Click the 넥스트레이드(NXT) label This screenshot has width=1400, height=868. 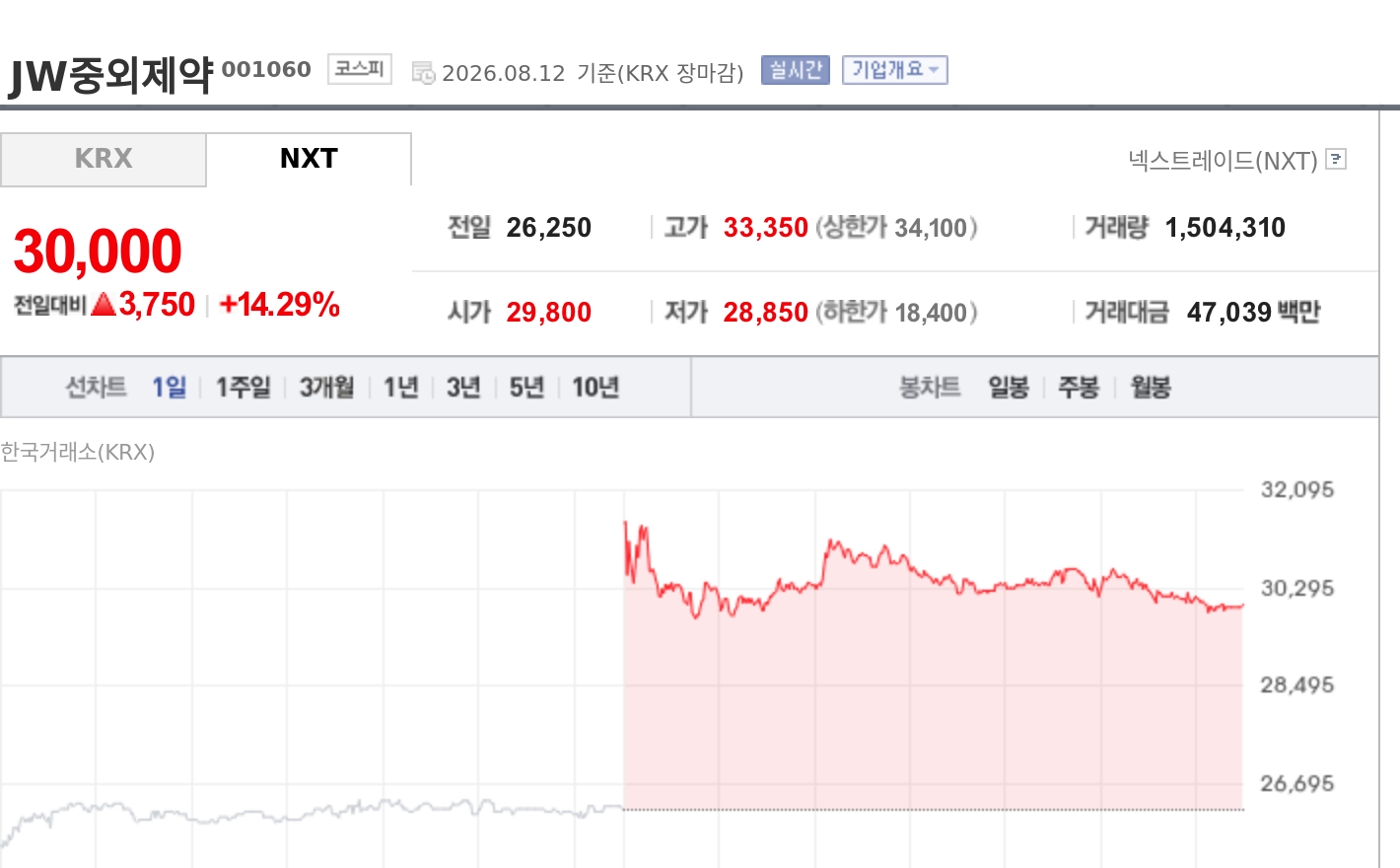click(1223, 160)
